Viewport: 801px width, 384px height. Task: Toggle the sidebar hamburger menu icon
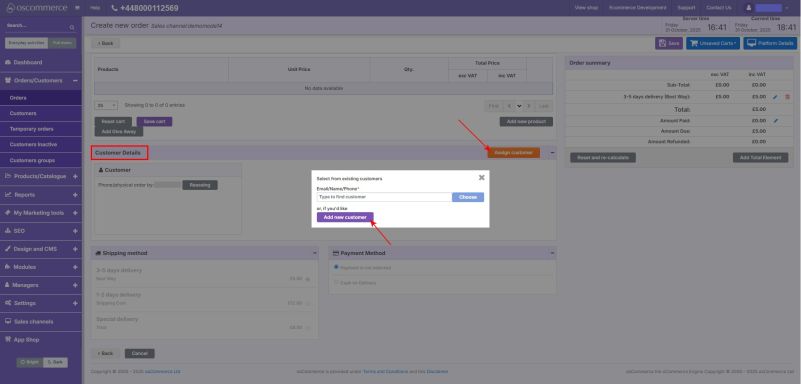(77, 8)
